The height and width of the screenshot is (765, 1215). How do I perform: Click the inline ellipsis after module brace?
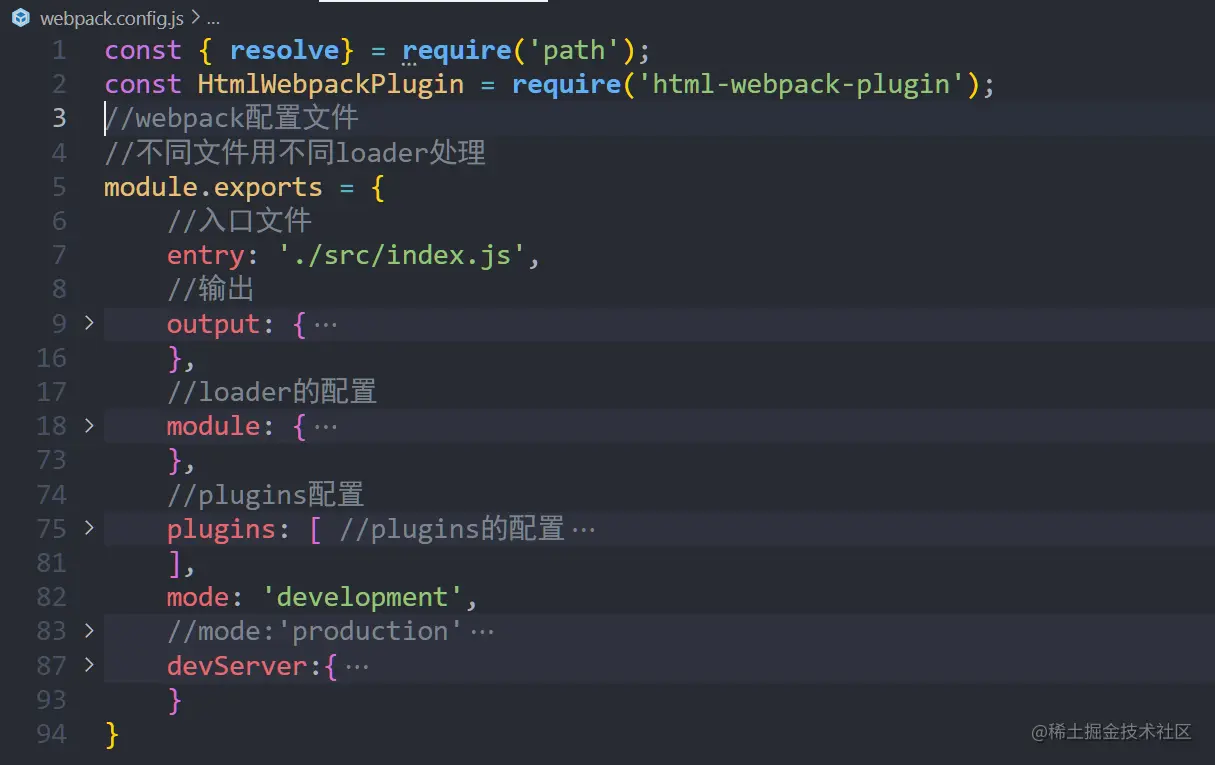(x=328, y=425)
